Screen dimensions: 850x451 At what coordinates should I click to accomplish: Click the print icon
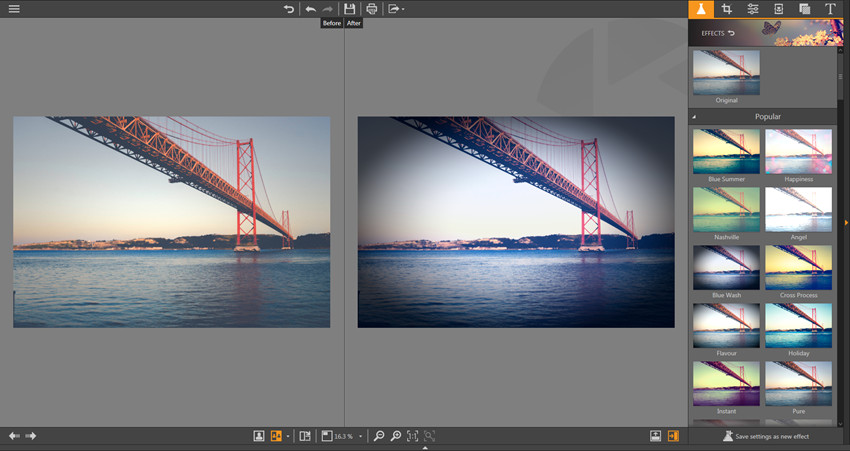point(371,9)
